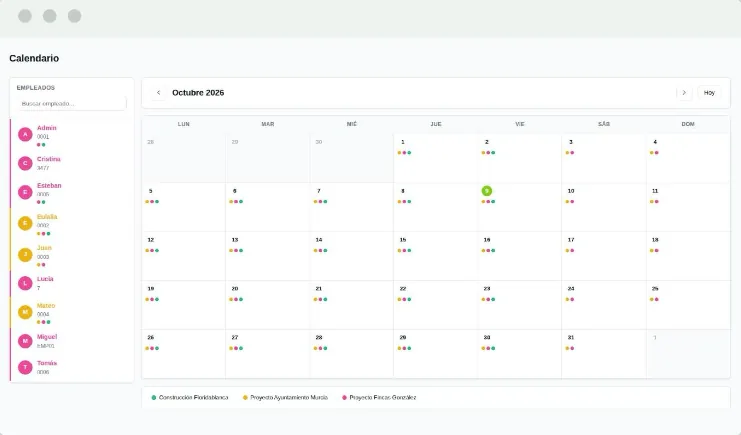Select Admin avatar in employee list

(25, 135)
